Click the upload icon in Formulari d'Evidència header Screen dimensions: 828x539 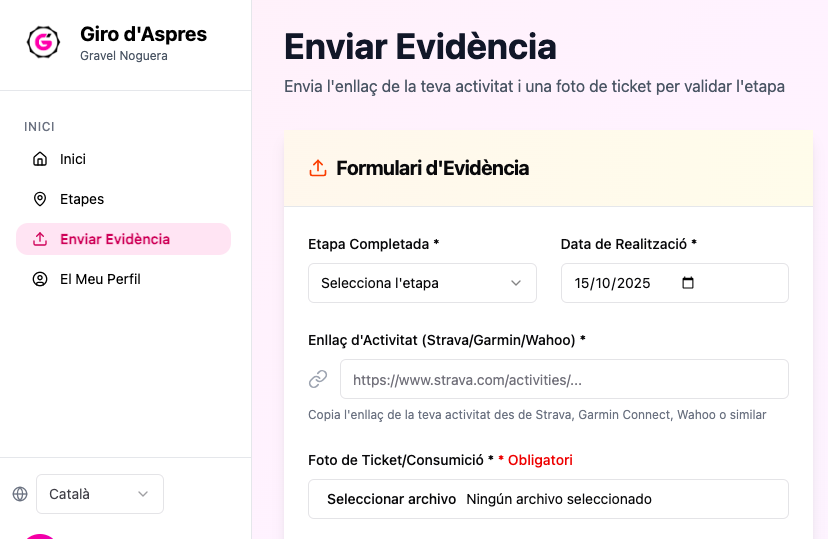pyautogui.click(x=318, y=168)
